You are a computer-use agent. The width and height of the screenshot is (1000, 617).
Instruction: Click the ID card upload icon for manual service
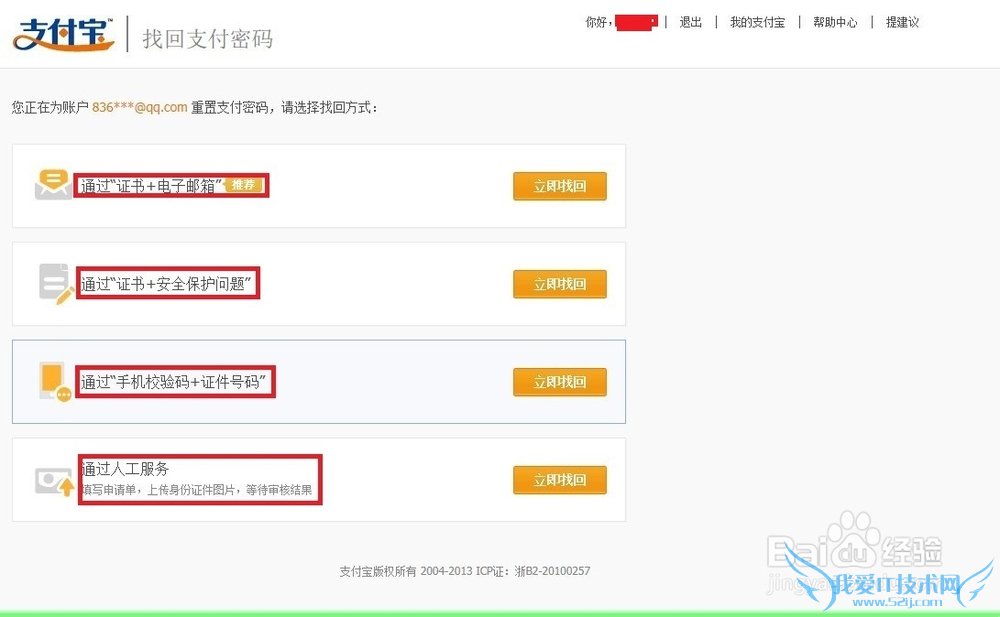(x=55, y=482)
